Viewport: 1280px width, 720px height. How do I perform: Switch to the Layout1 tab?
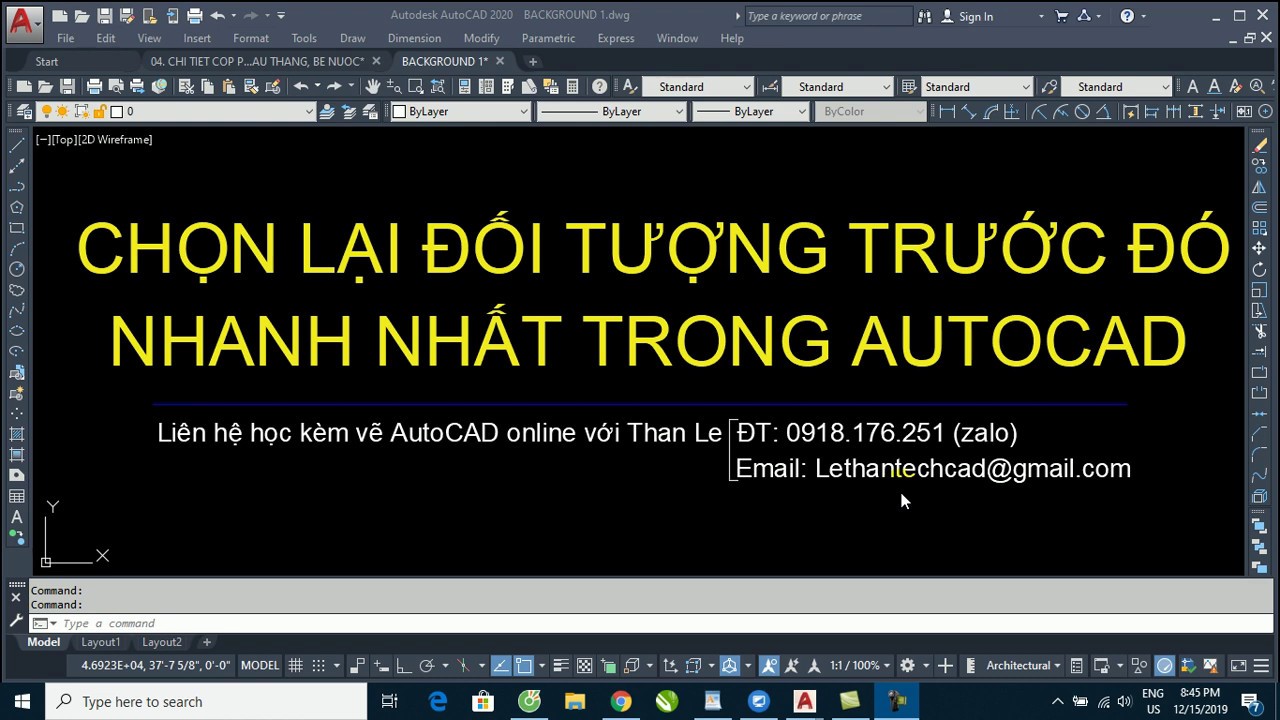(x=101, y=642)
